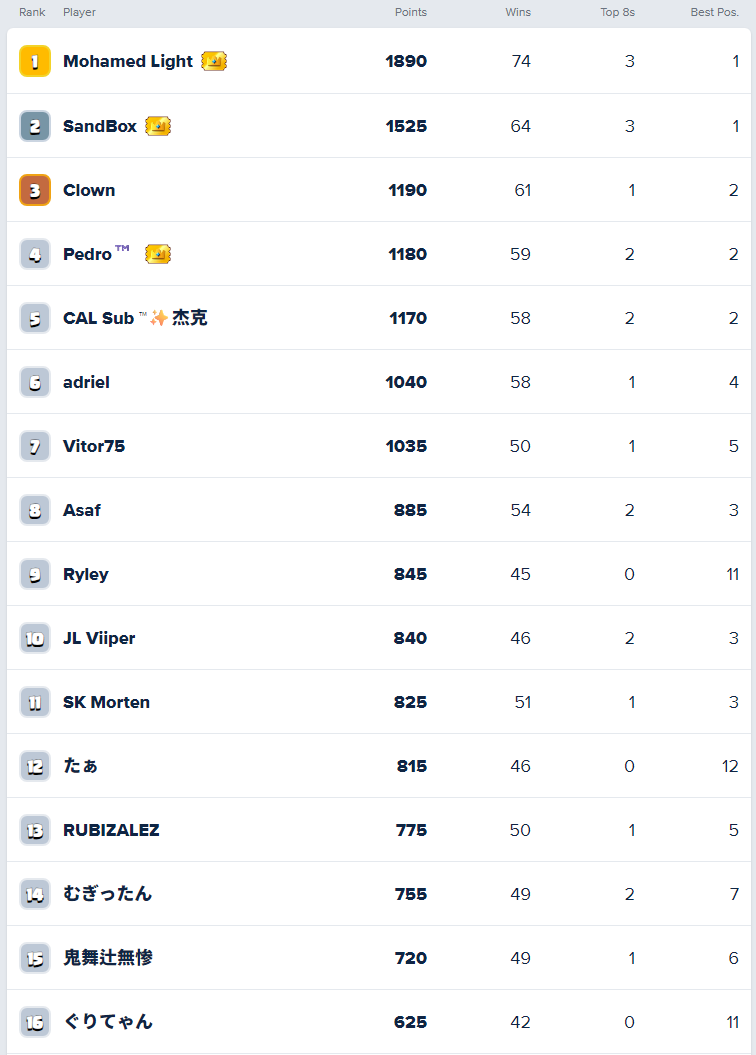Click golden ticket icon beside Pedro

click(158, 254)
